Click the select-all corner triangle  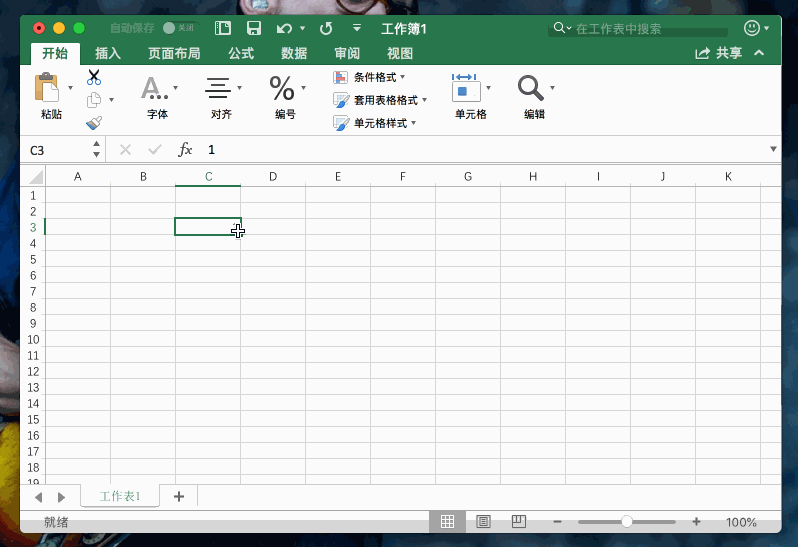pos(36,177)
